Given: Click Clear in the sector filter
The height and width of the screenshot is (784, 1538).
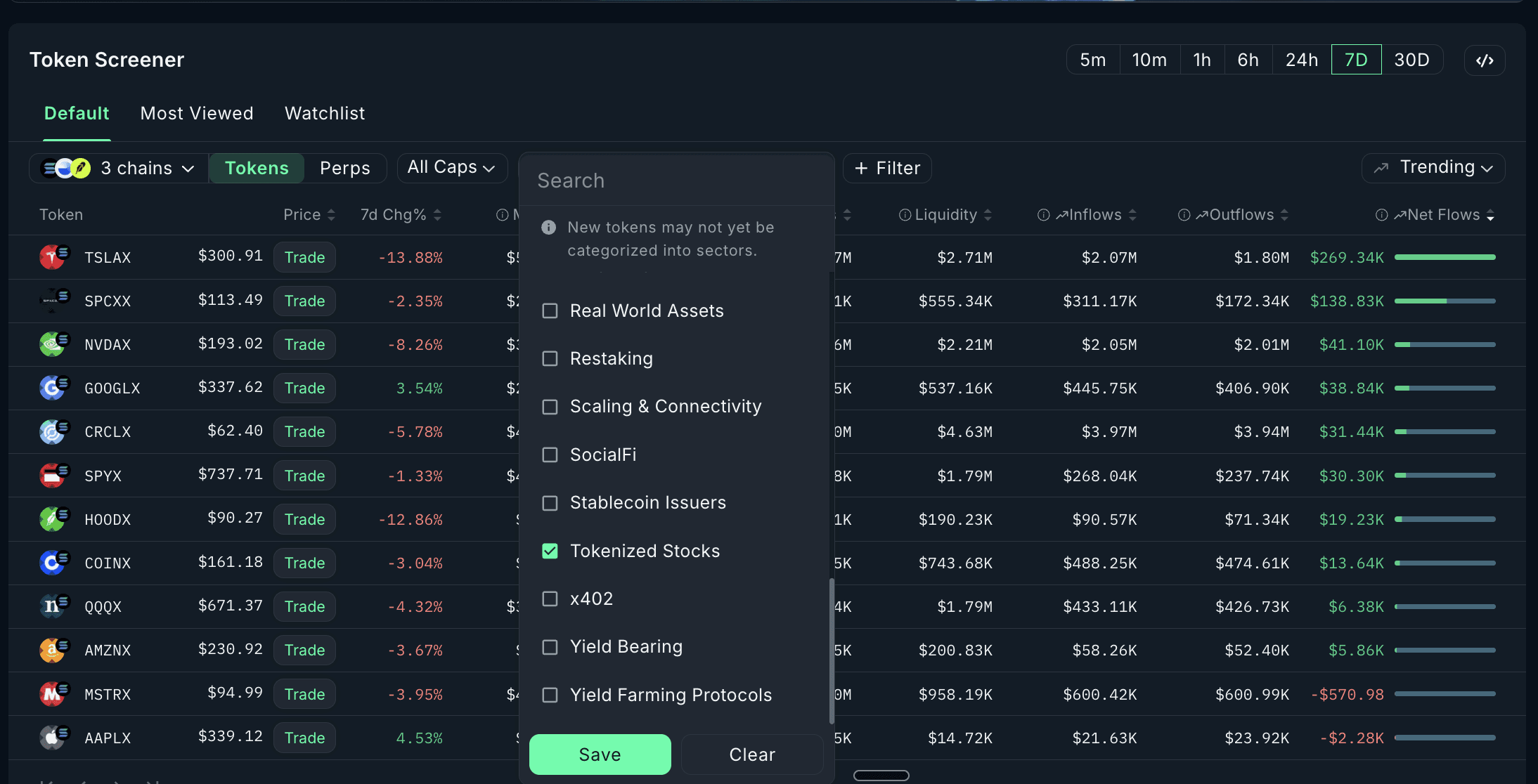Looking at the screenshot, I should coord(752,754).
